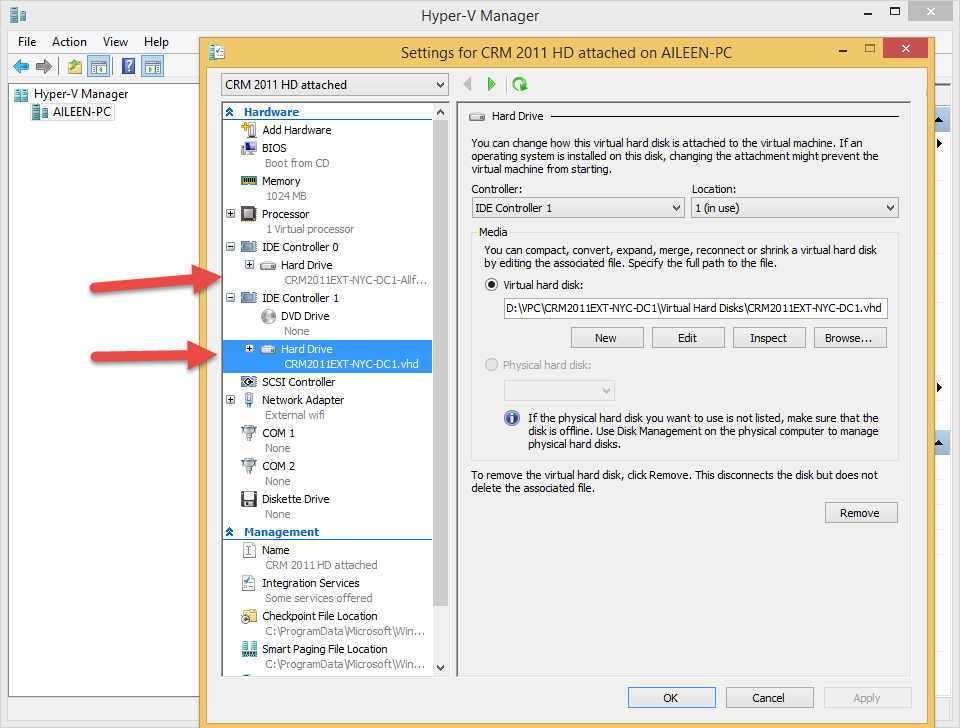The height and width of the screenshot is (728, 960).
Task: Expand the Network Adapter node
Action: (x=230, y=400)
